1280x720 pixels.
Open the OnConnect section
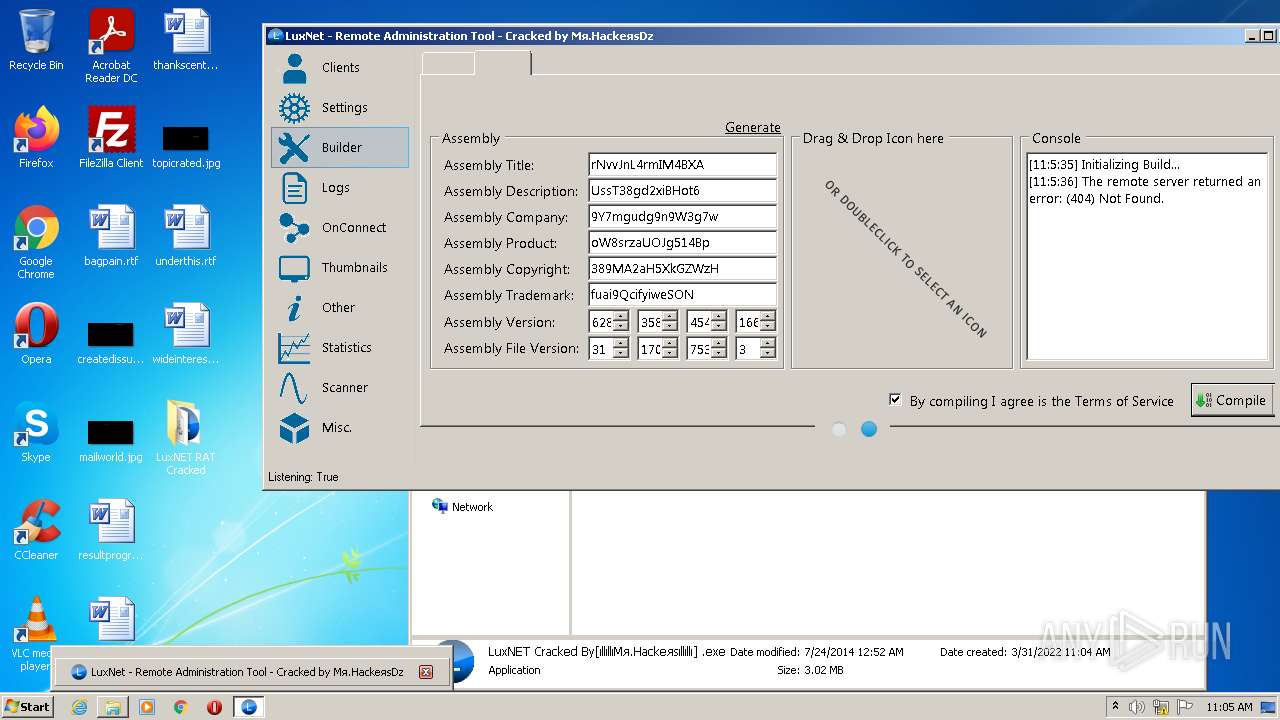click(x=340, y=228)
